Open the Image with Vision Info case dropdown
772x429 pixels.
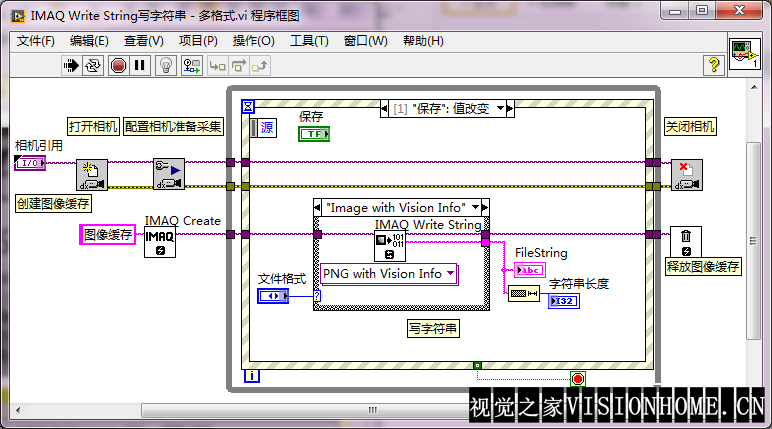(x=475, y=207)
